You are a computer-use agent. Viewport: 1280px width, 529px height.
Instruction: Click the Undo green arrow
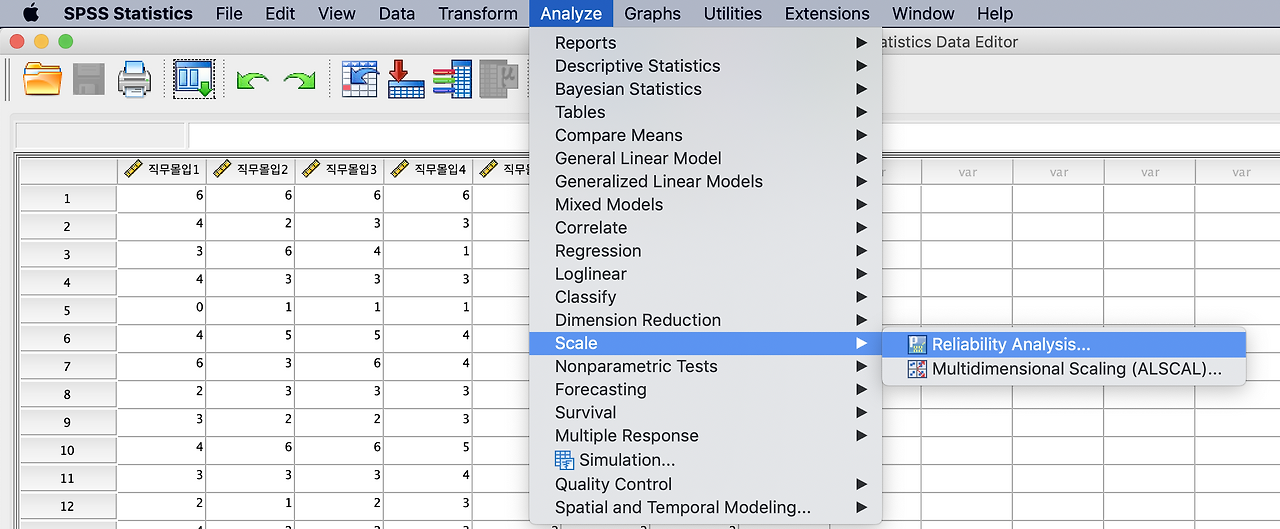252,79
